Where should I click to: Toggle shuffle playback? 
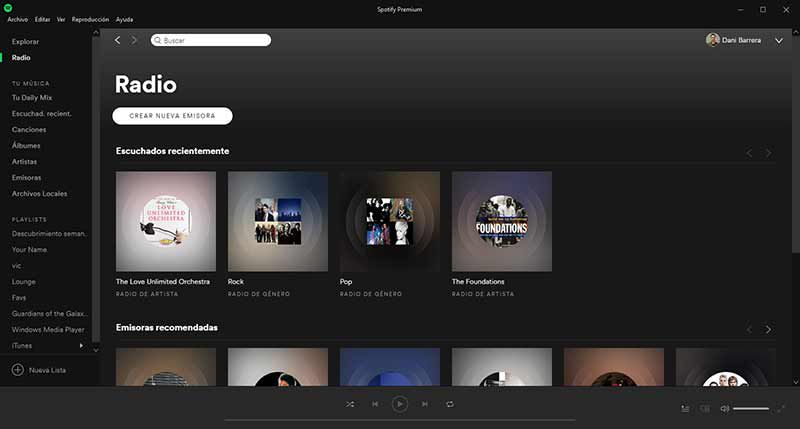(x=350, y=404)
